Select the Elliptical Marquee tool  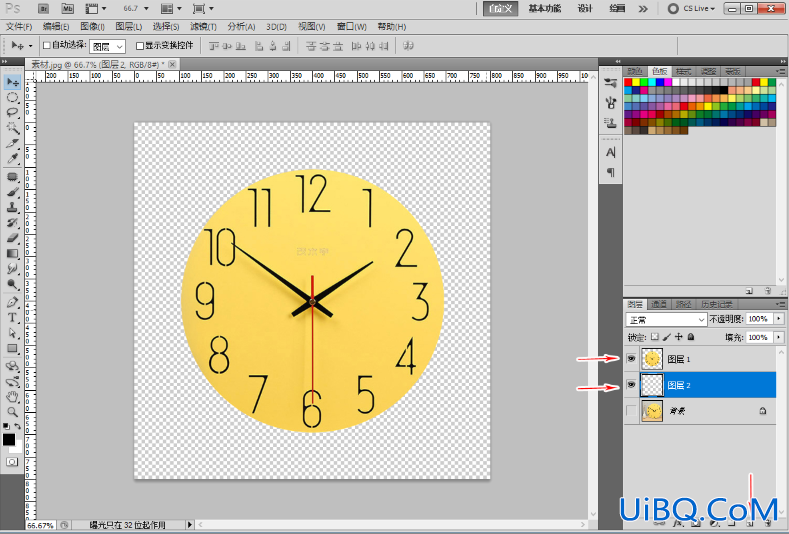(13, 97)
